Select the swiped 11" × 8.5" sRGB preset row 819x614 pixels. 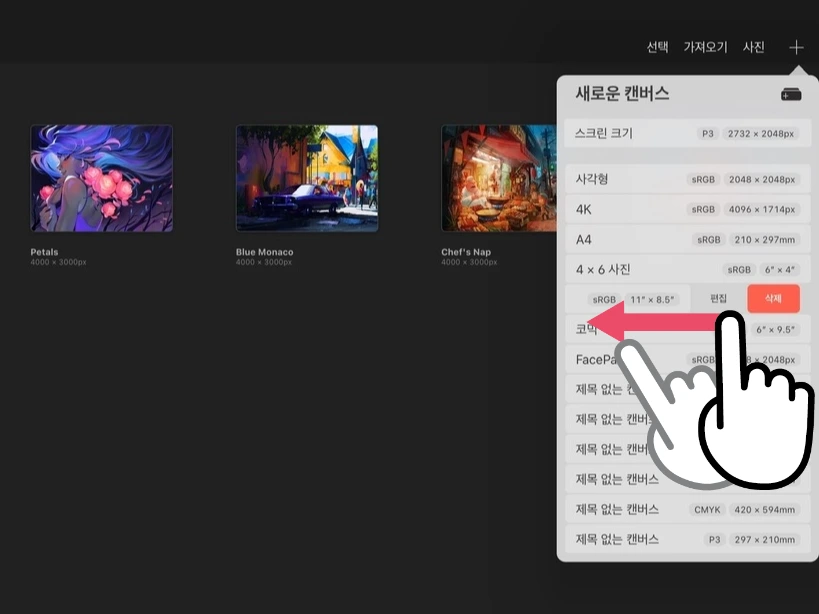[x=628, y=299]
